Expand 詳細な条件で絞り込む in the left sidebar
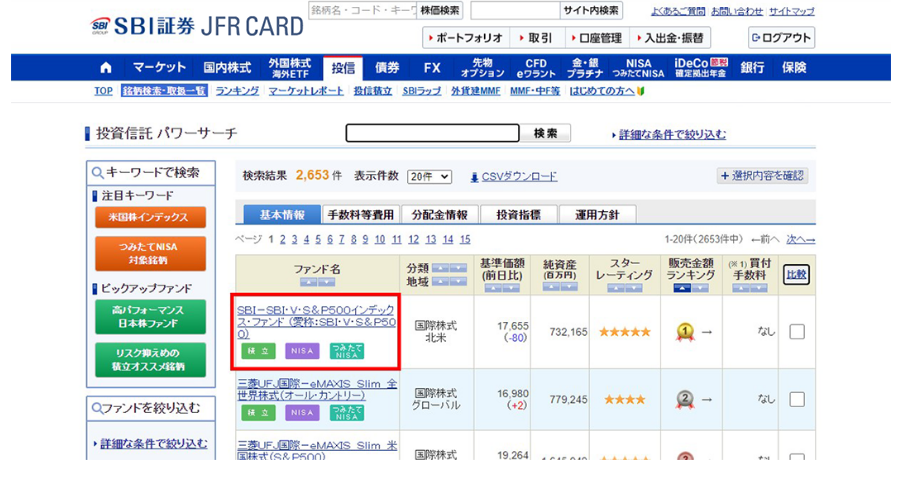The height and width of the screenshot is (492, 918). point(153,443)
